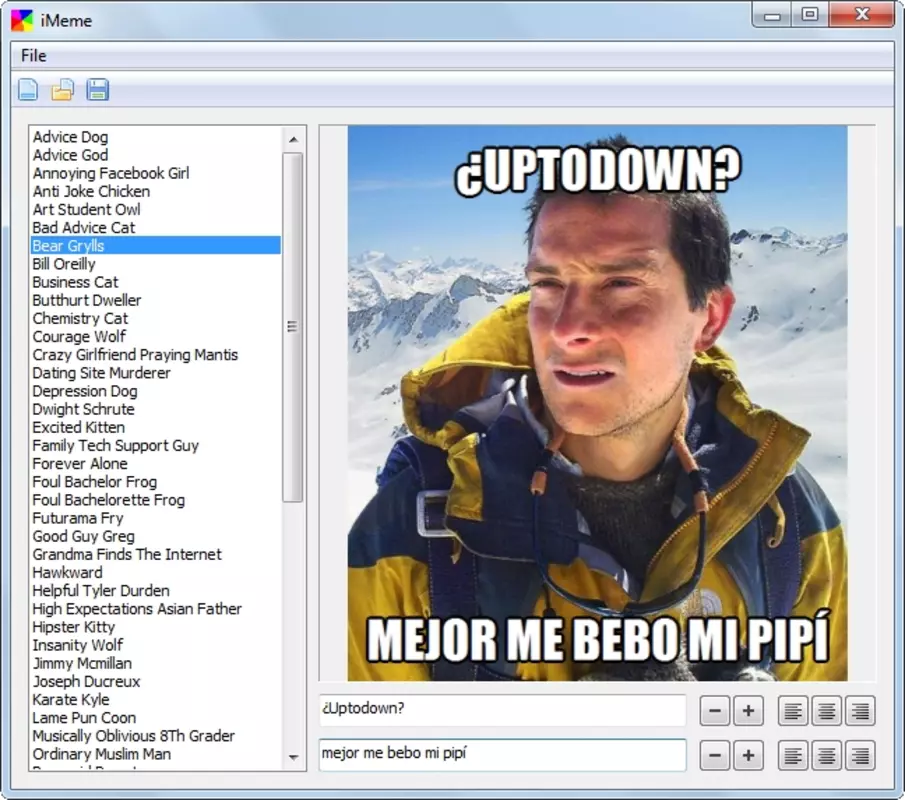The image size is (905, 800).
Task: Select Futurama Fry from meme list
Action: point(78,518)
